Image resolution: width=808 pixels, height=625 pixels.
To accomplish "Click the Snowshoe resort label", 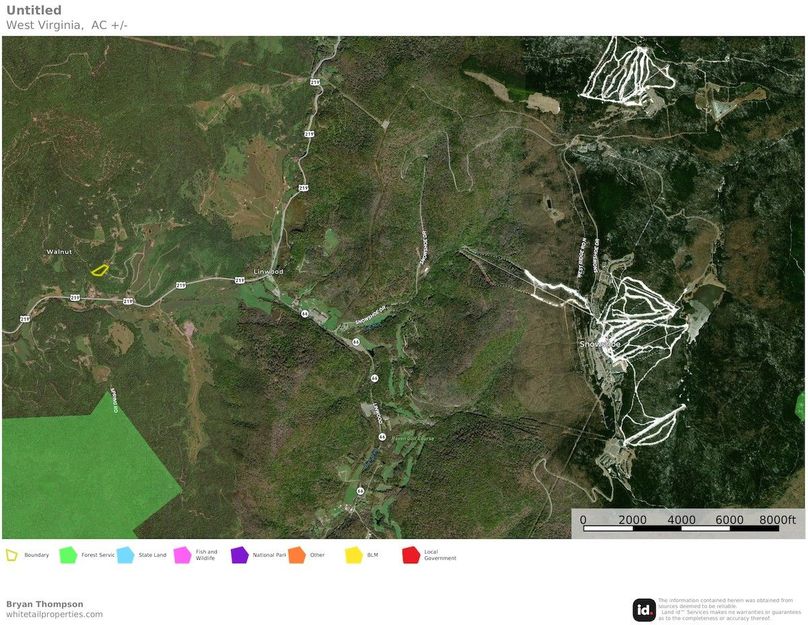I will point(600,344).
